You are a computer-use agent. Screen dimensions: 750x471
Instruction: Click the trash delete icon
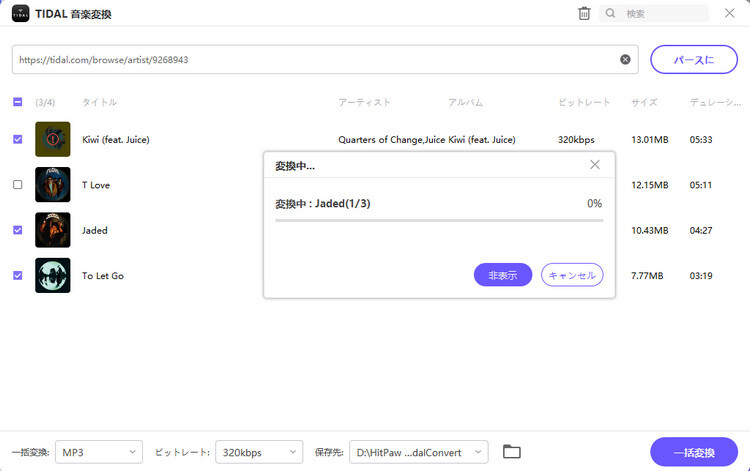584,13
